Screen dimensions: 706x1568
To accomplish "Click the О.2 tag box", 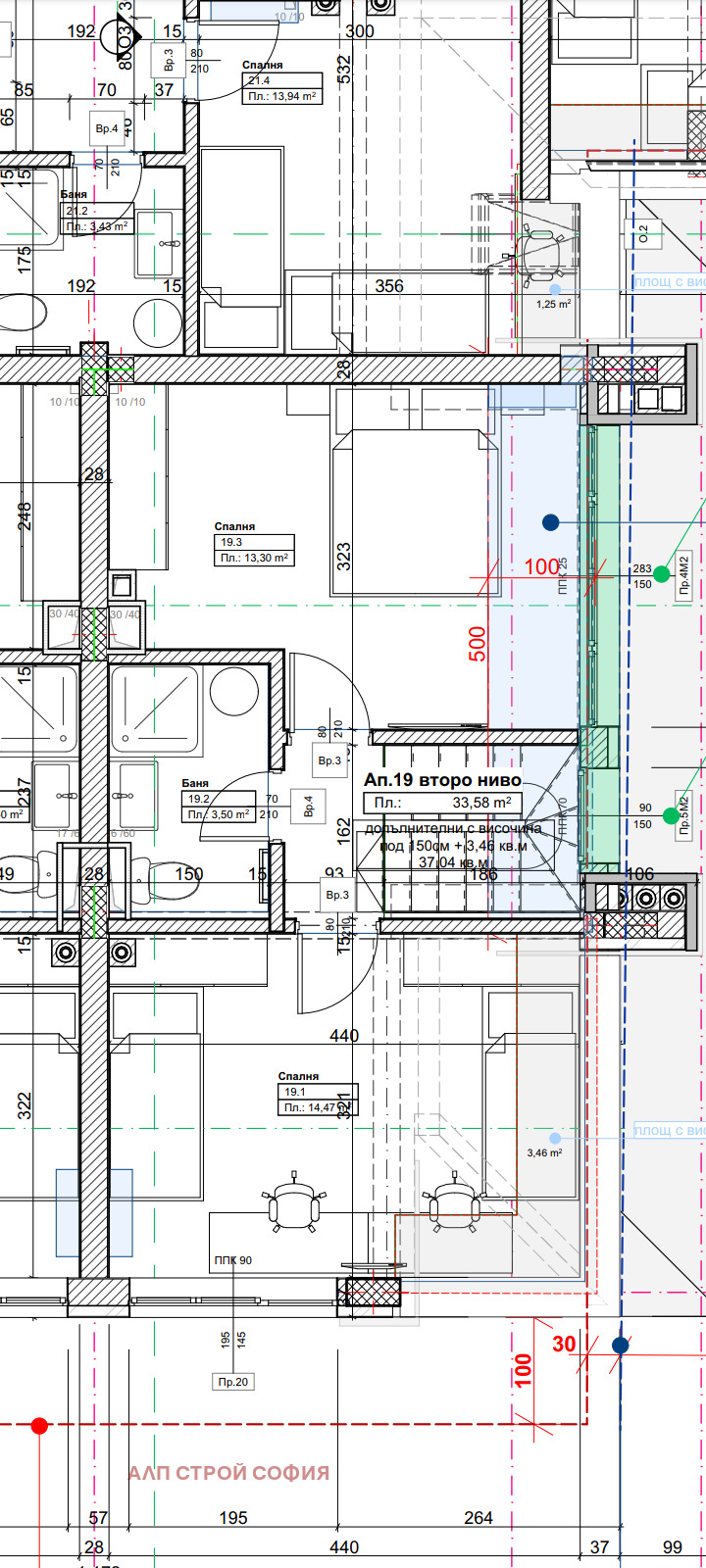I will pyautogui.click(x=643, y=233).
